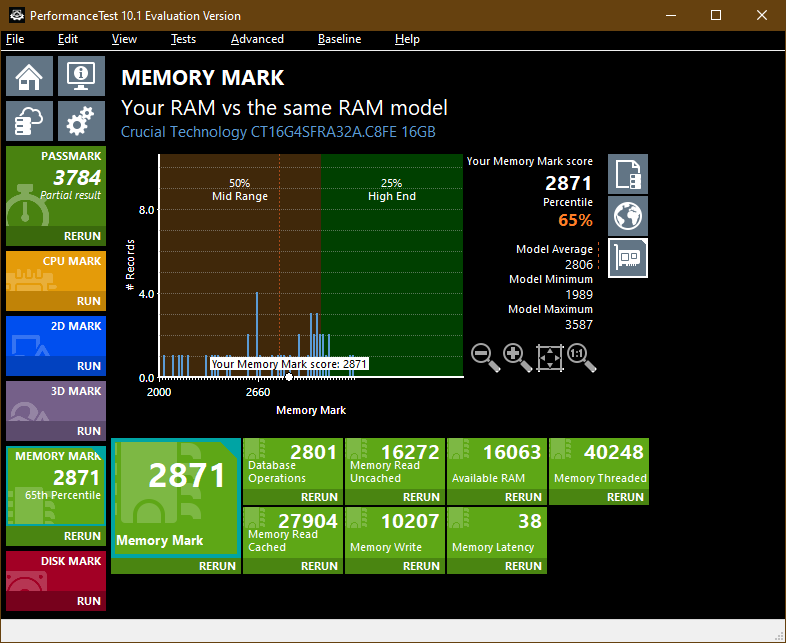Rerun the Memory Write test
This screenshot has width=786, height=643.
click(x=395, y=566)
